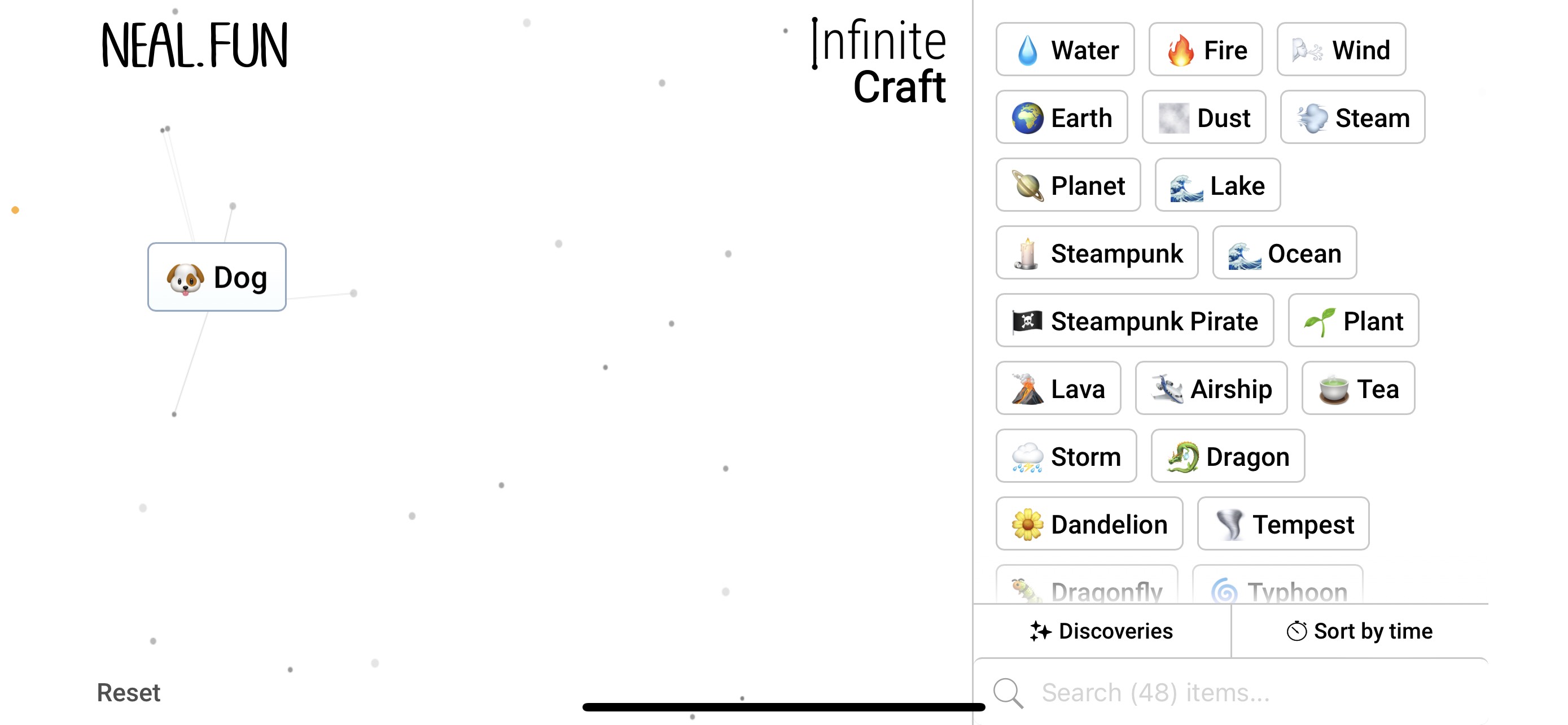Select the Airship element
This screenshot has width=1568, height=725.
click(x=1211, y=388)
